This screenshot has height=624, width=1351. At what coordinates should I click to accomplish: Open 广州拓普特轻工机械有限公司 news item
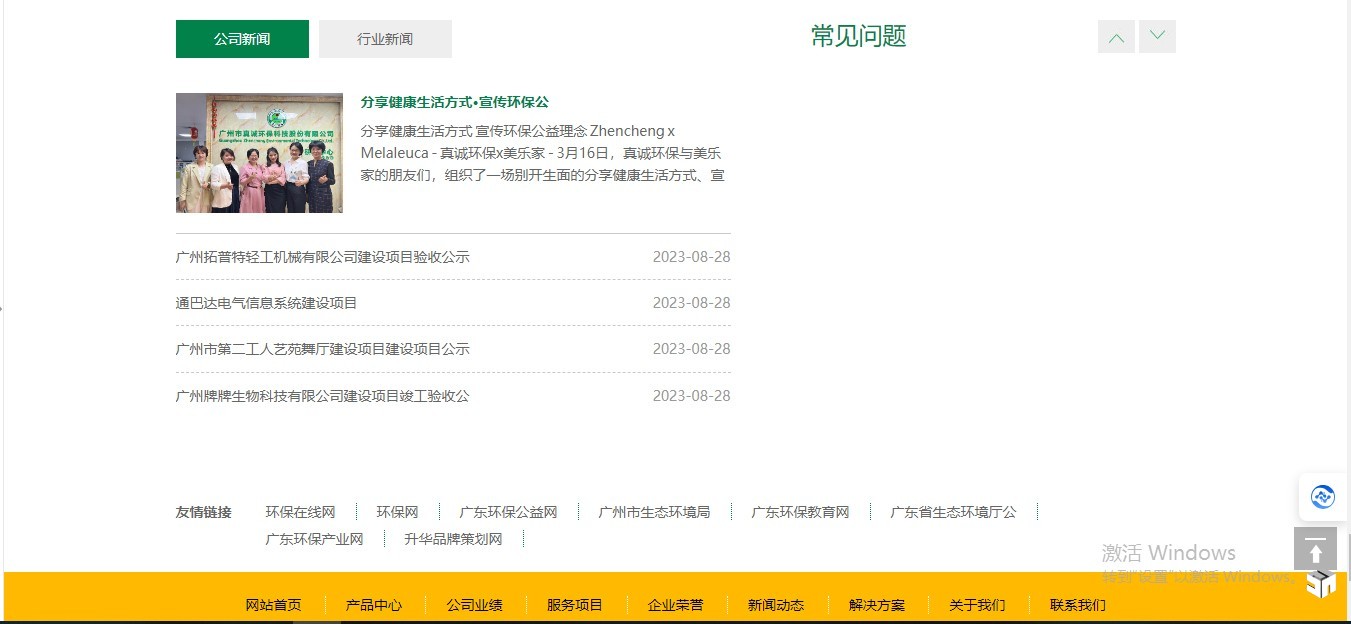[322, 257]
